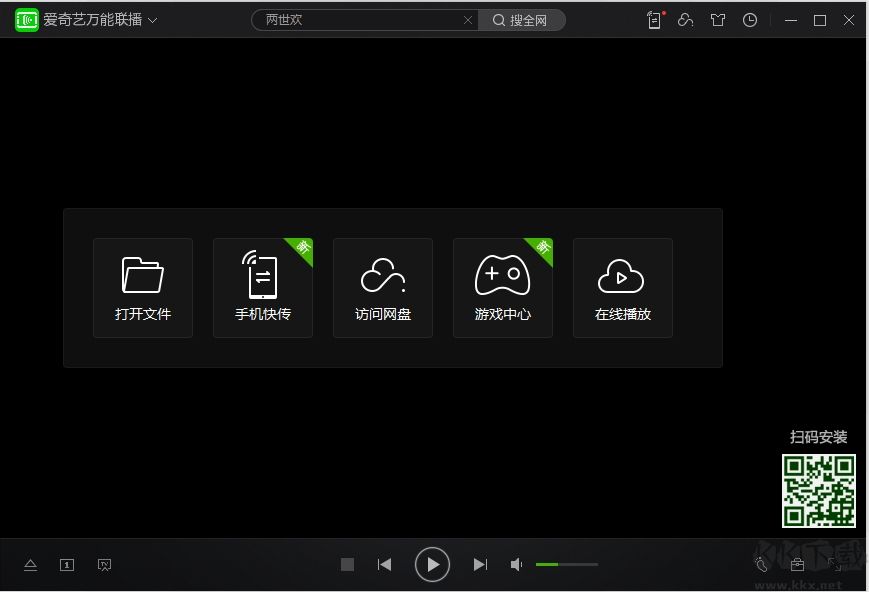869x592 pixels.
Task: Open the skin (shirt) icon
Action: pos(718,20)
